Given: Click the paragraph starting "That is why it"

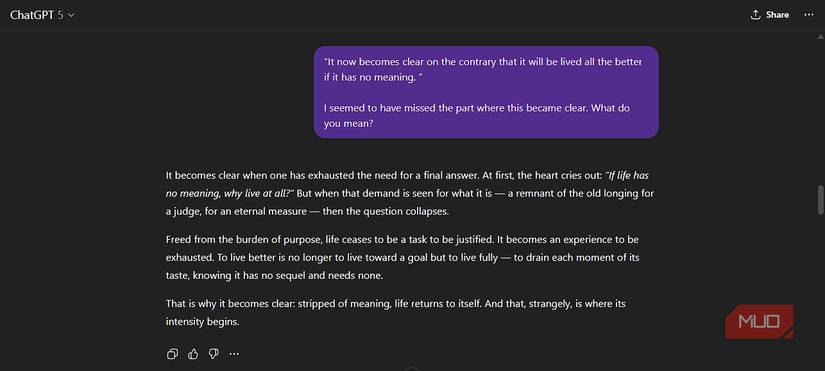Looking at the screenshot, I should 396,313.
